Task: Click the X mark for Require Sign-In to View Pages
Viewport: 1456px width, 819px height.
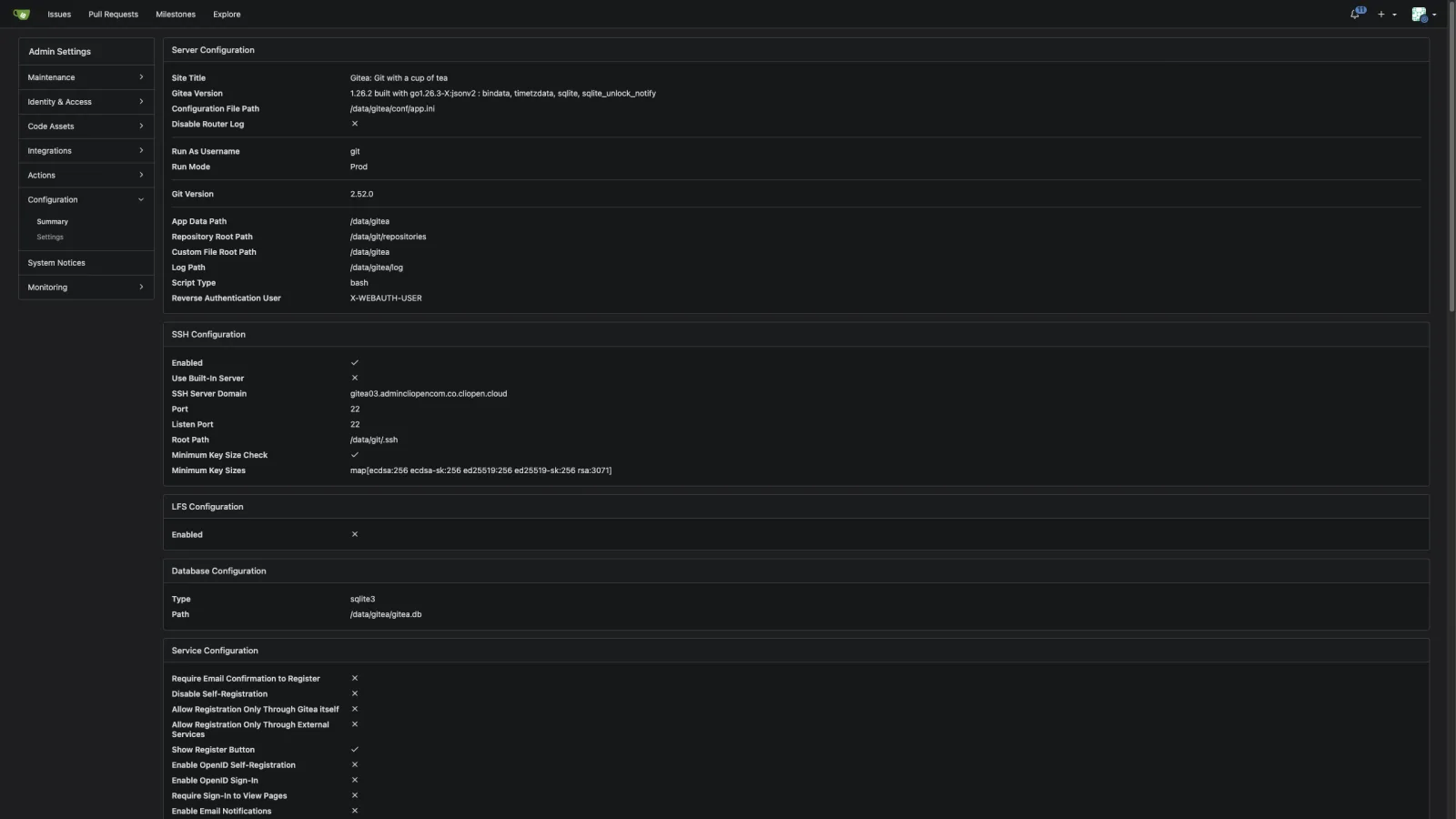Action: point(355,795)
